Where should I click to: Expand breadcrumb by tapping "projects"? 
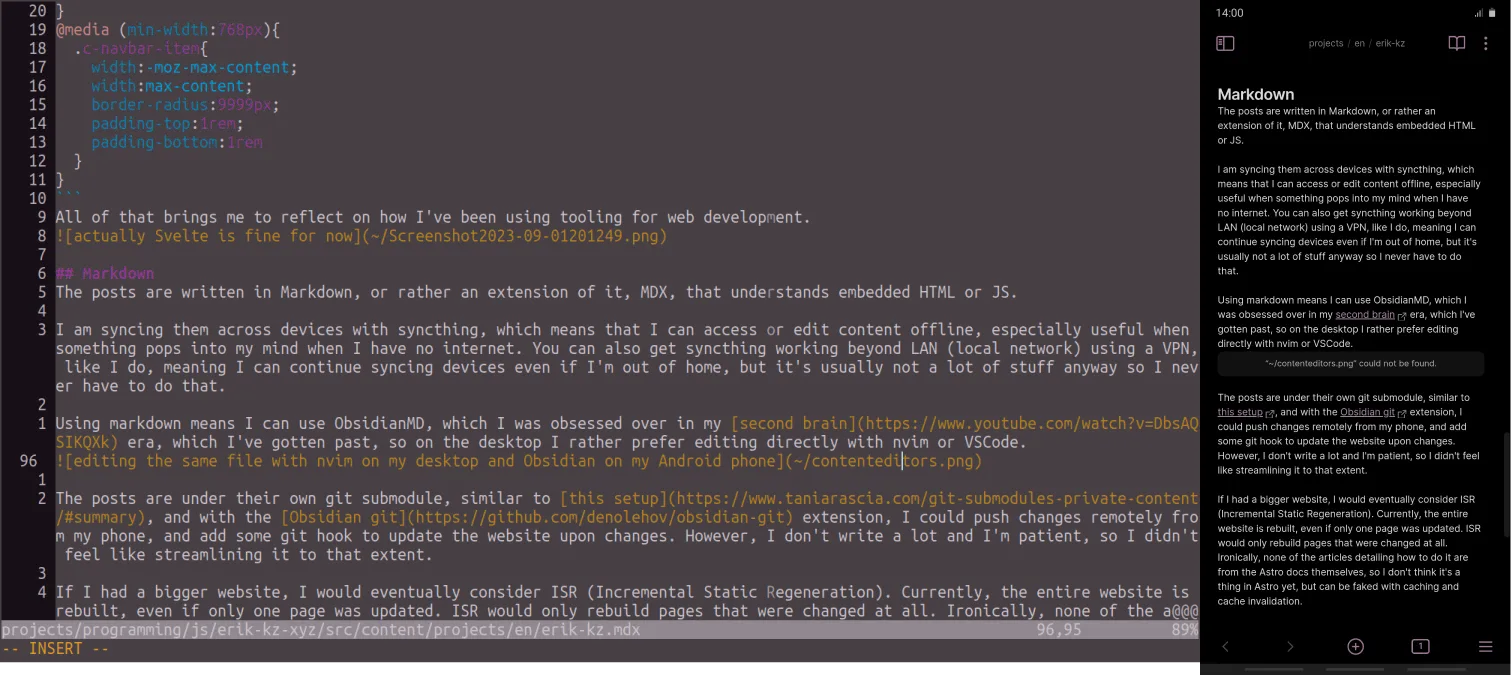click(x=1326, y=43)
